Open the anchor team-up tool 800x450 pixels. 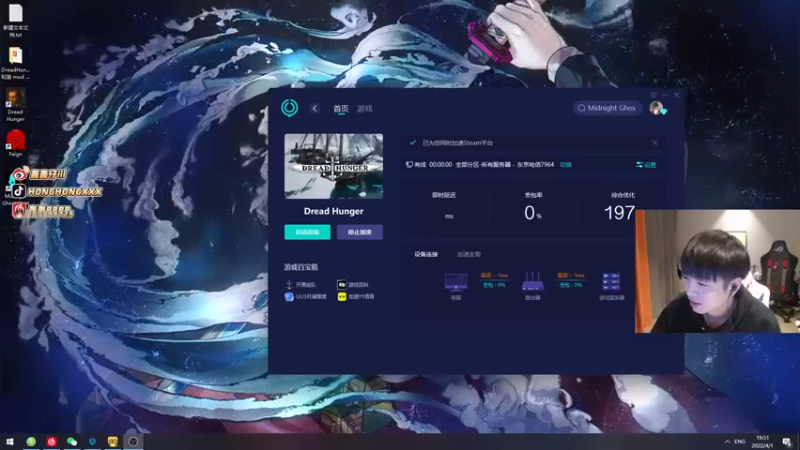pyautogui.click(x=301, y=285)
